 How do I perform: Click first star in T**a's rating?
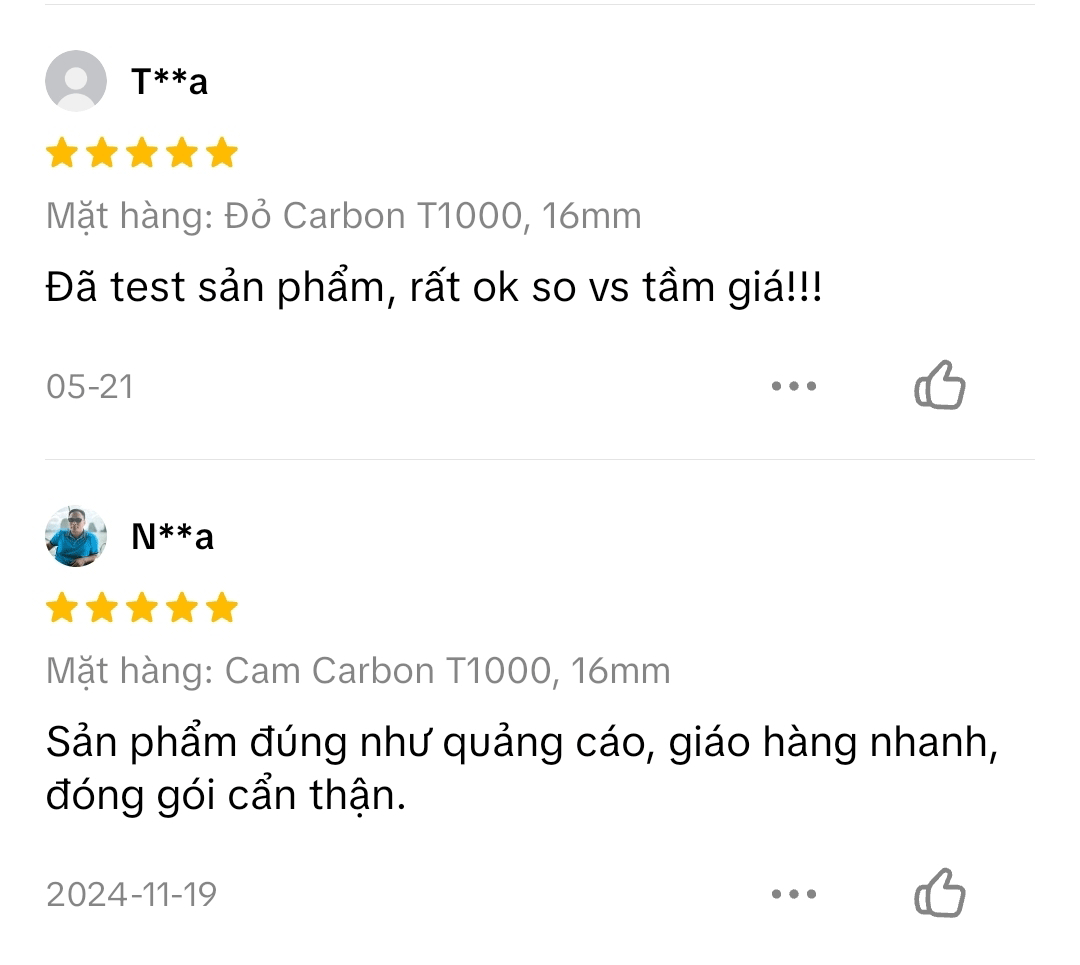click(x=62, y=153)
